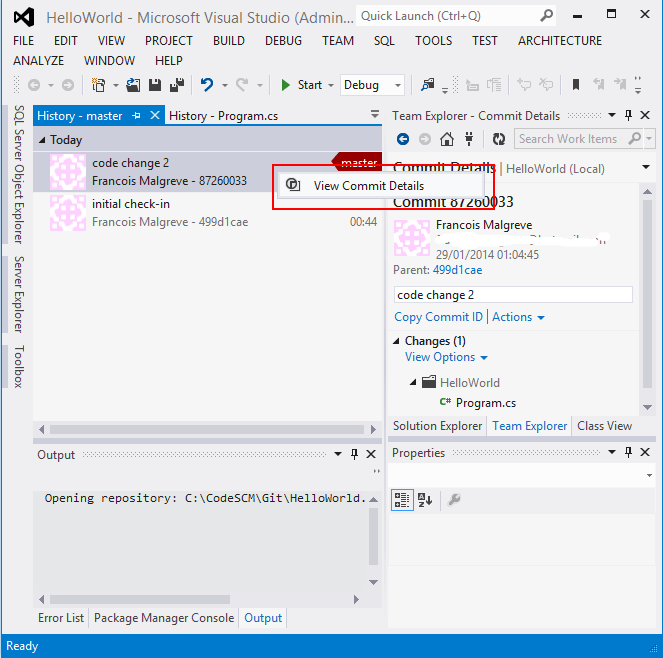The height and width of the screenshot is (658, 663).
Task: Open the Commit Details page dropdown arrow
Action: 646,167
